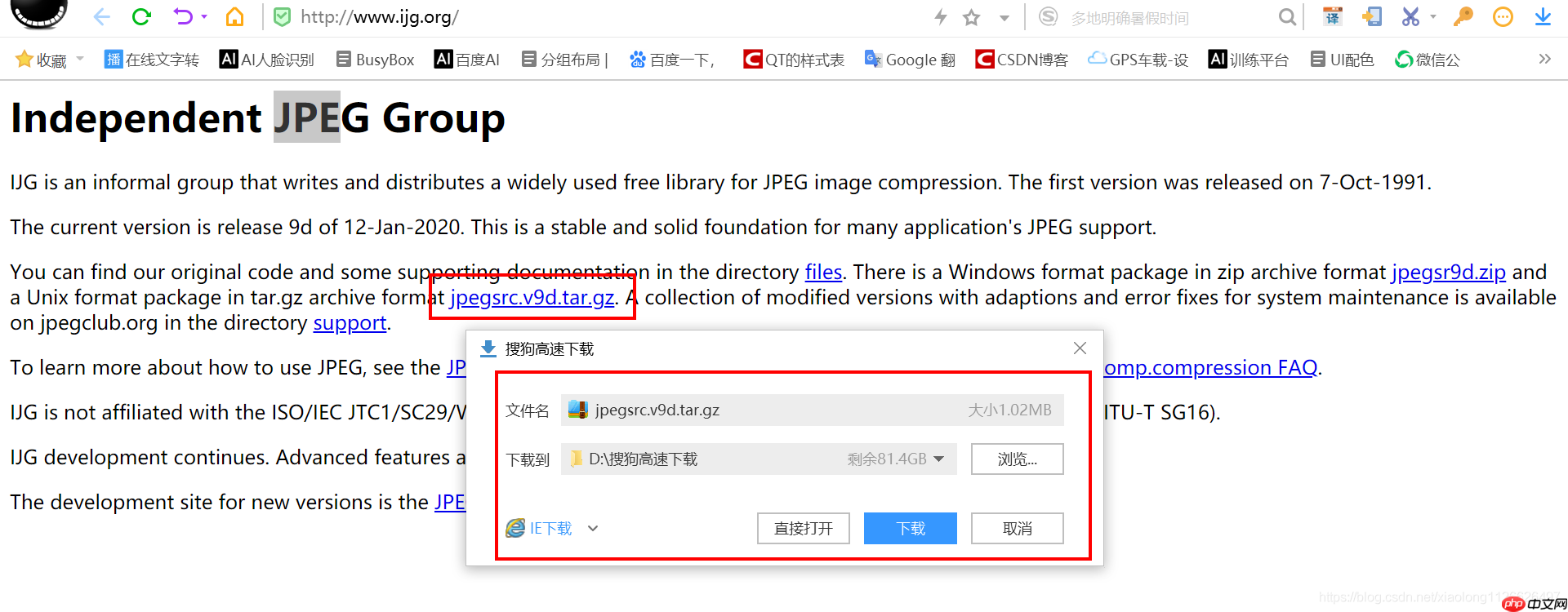Click the 取消 cancel button

click(x=1018, y=528)
